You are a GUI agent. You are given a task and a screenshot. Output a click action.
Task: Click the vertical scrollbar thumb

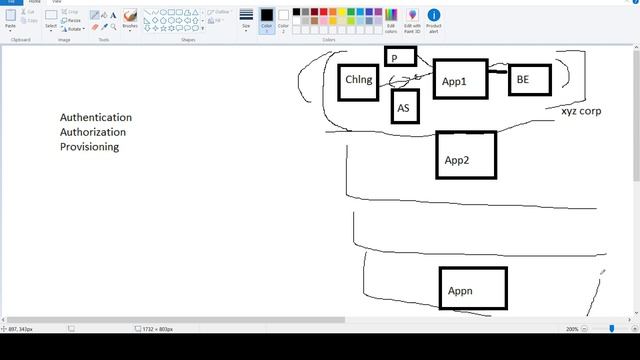coord(636,116)
